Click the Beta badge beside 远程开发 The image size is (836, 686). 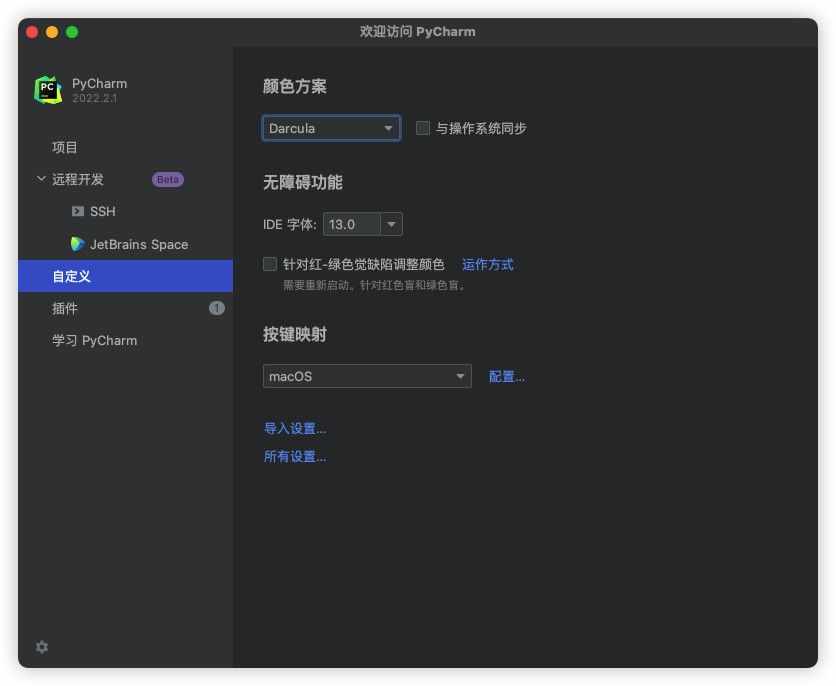tap(168, 180)
